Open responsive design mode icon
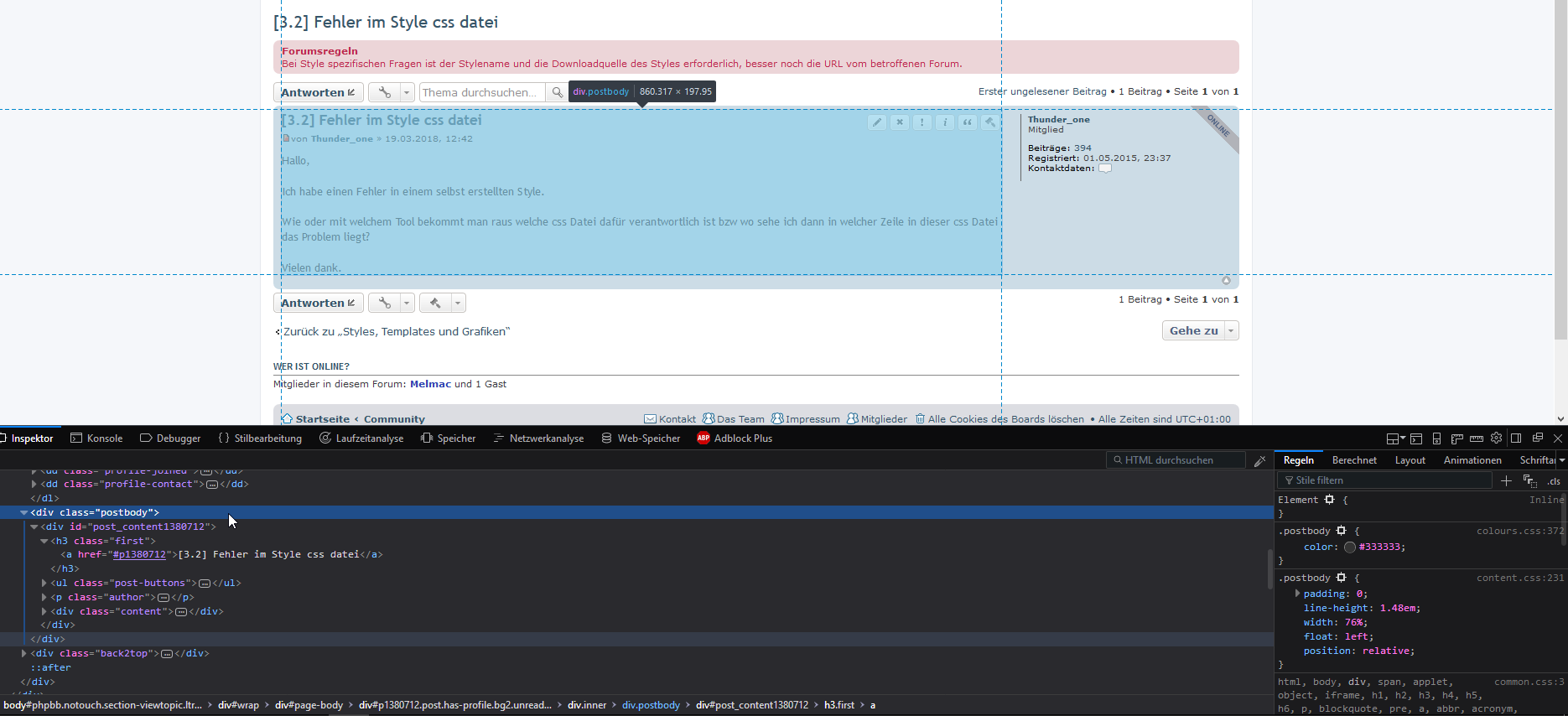Viewport: 1568px width, 716px height. (x=1436, y=438)
